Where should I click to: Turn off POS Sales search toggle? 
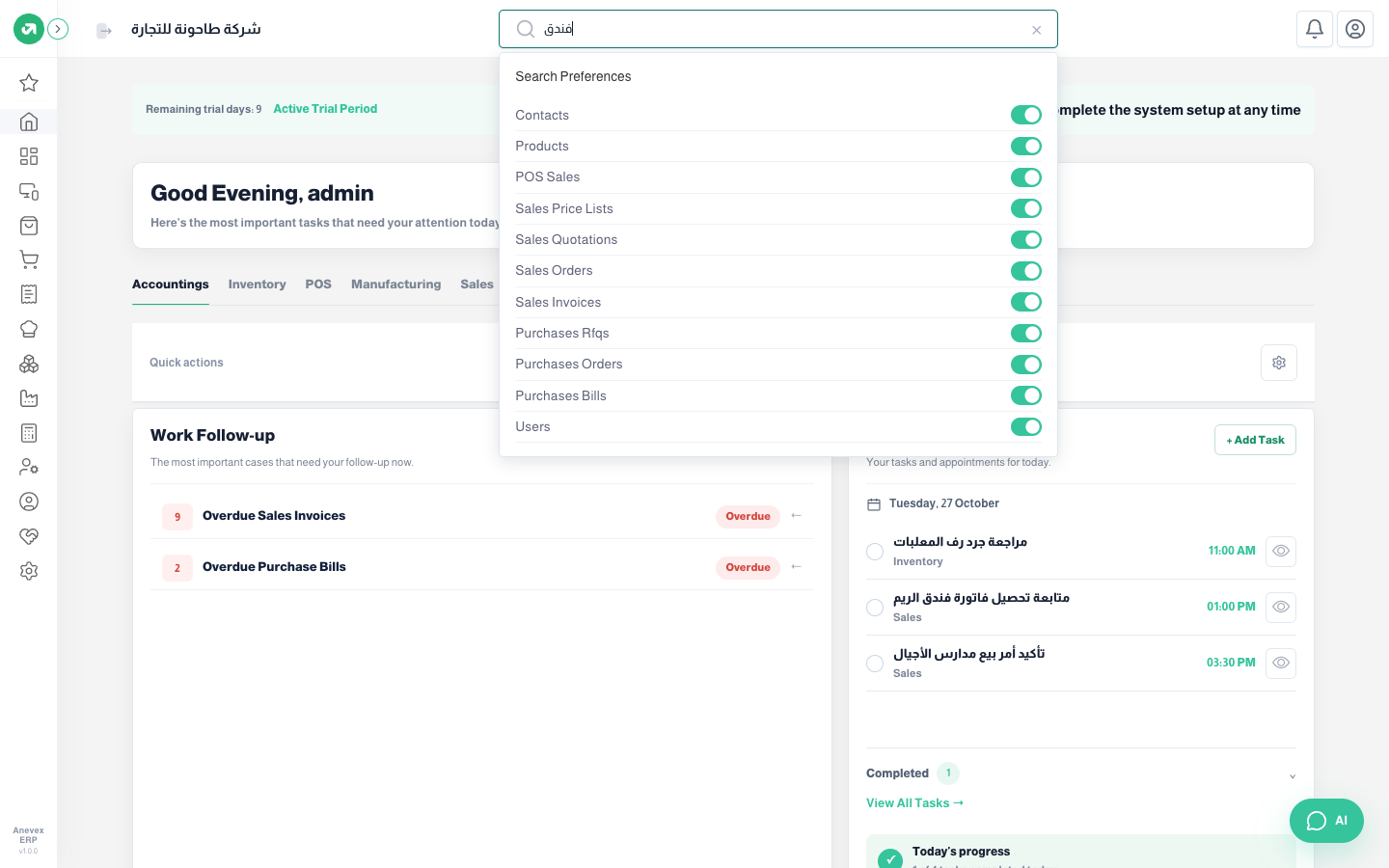(x=1026, y=177)
